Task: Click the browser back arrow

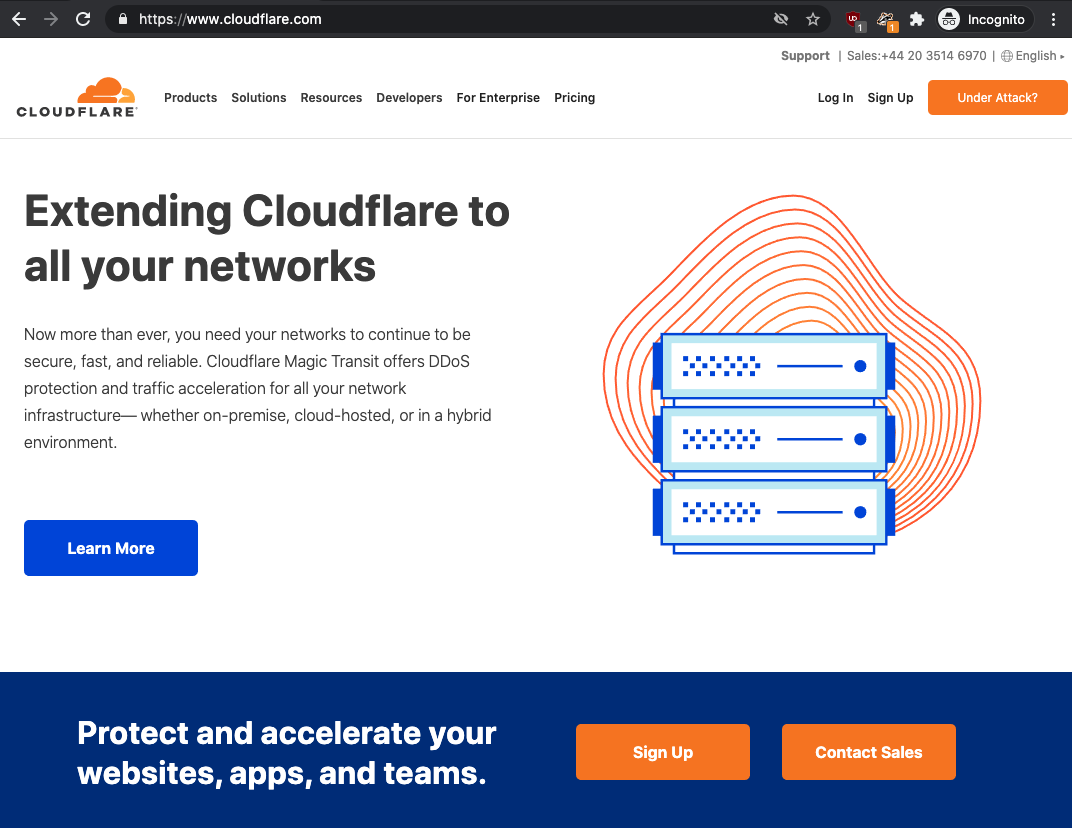Action: coord(19,19)
